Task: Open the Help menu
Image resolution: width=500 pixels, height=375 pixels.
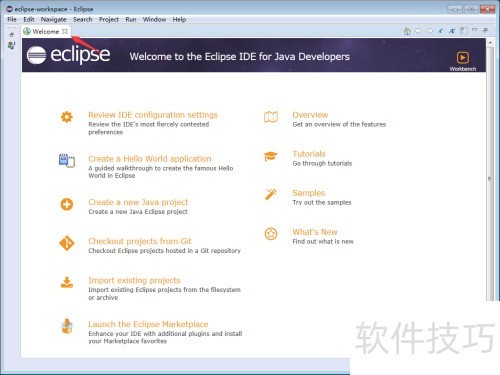Action: [179, 19]
